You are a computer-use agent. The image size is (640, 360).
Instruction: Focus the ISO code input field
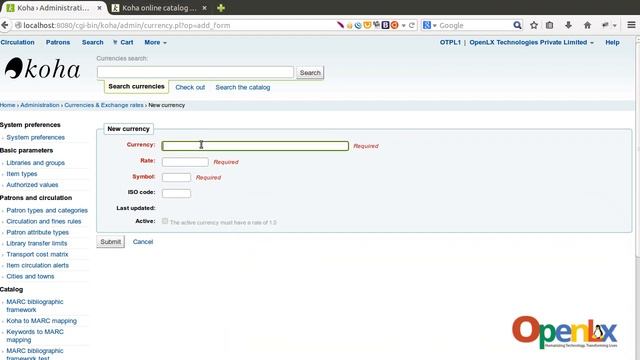[176, 193]
